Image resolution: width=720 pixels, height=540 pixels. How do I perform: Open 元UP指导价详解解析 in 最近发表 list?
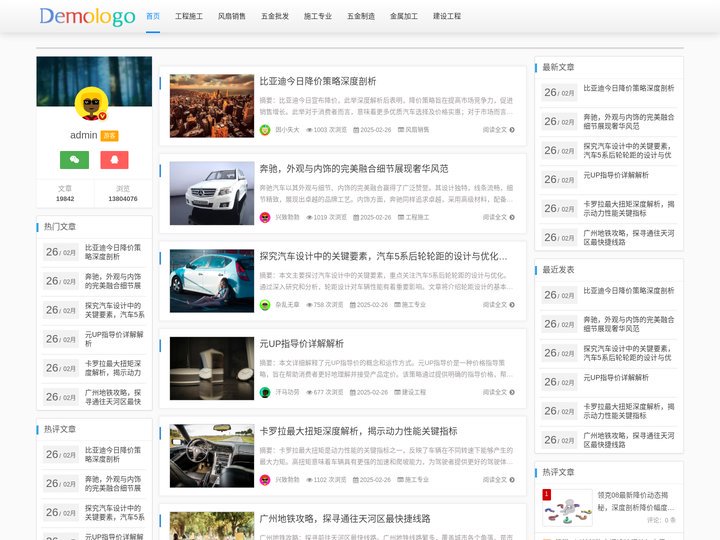[616, 378]
